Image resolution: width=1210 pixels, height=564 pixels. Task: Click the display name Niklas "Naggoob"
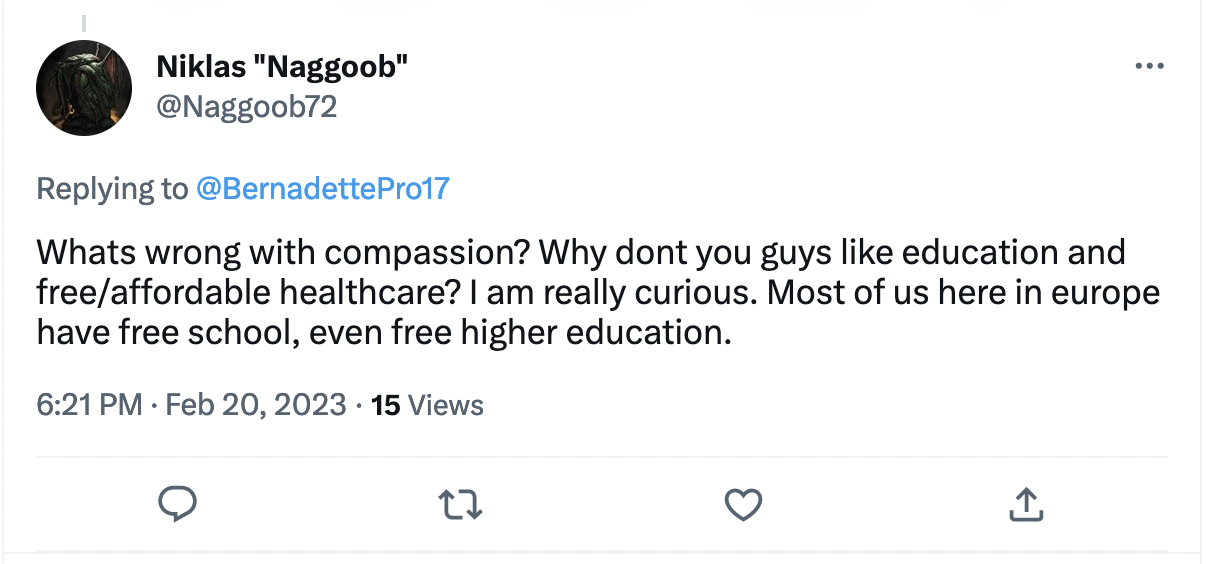(x=283, y=67)
